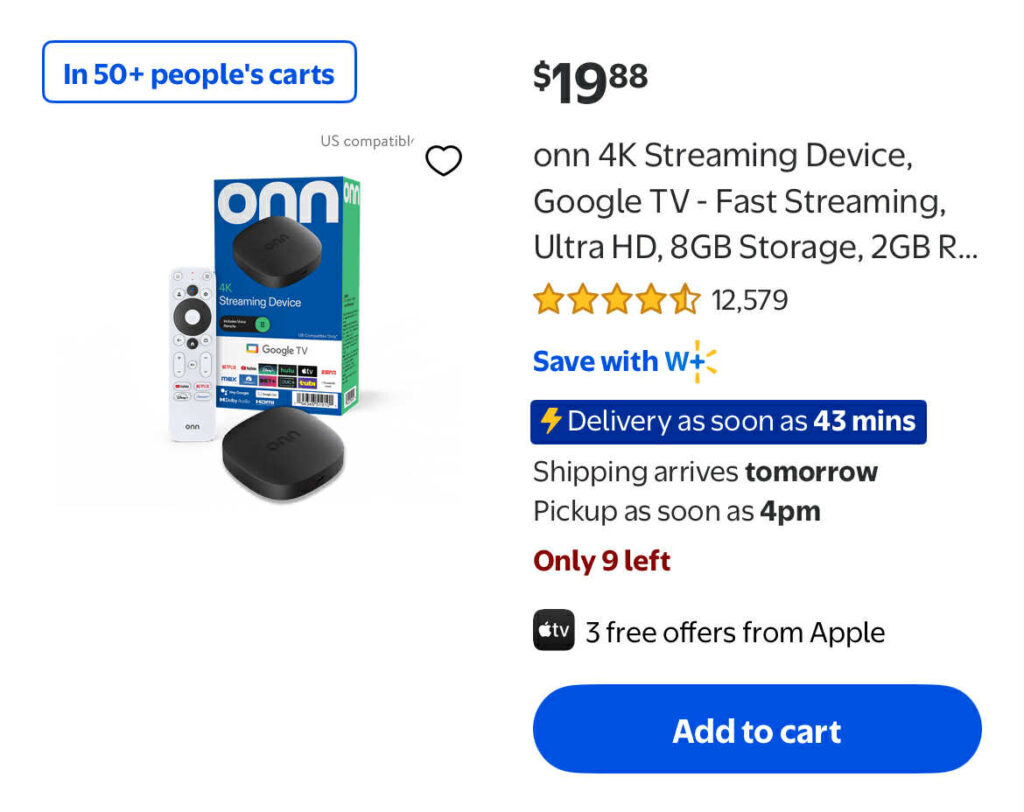Select the Save with W+ link
Viewport: 1024px width, 812px height.
pos(625,361)
